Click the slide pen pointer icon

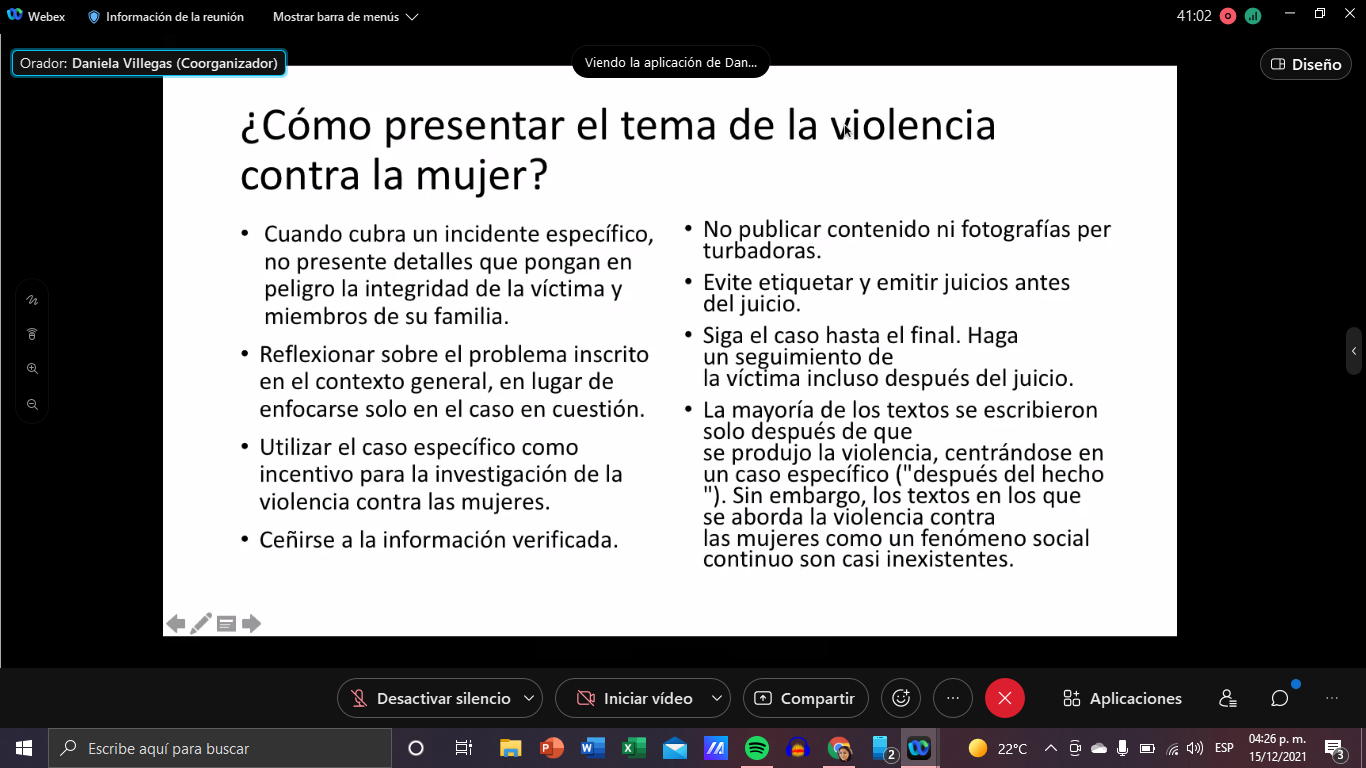tap(201, 624)
